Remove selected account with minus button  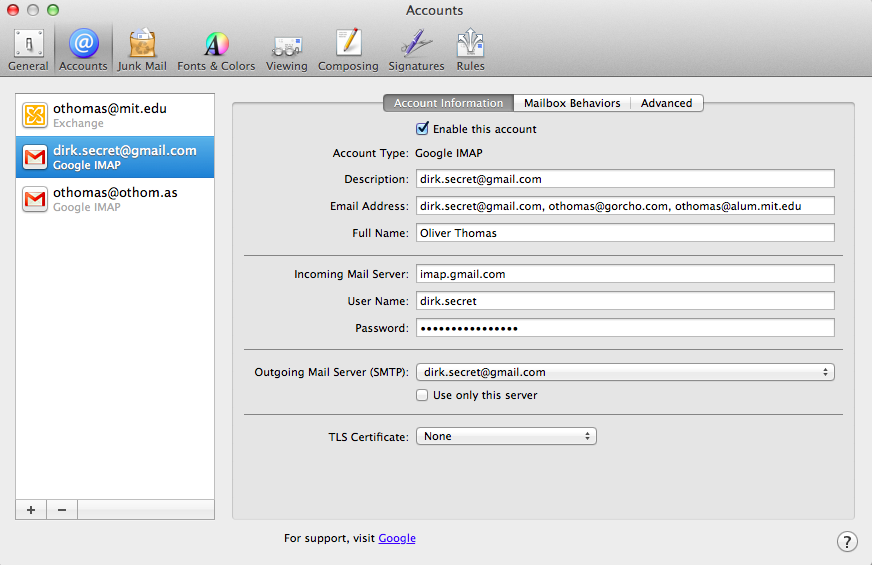pyautogui.click(x=62, y=509)
